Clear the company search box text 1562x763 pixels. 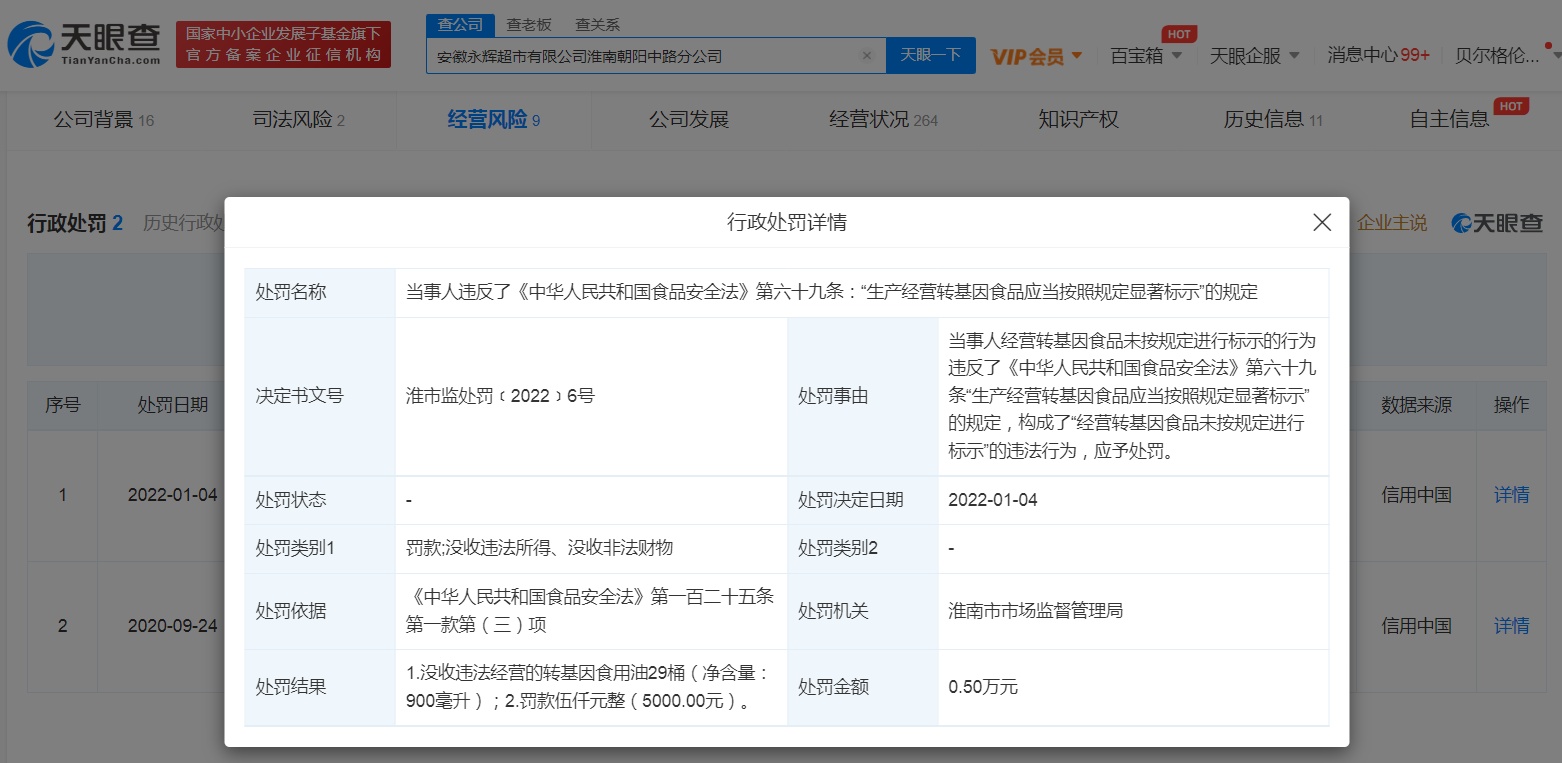point(867,56)
